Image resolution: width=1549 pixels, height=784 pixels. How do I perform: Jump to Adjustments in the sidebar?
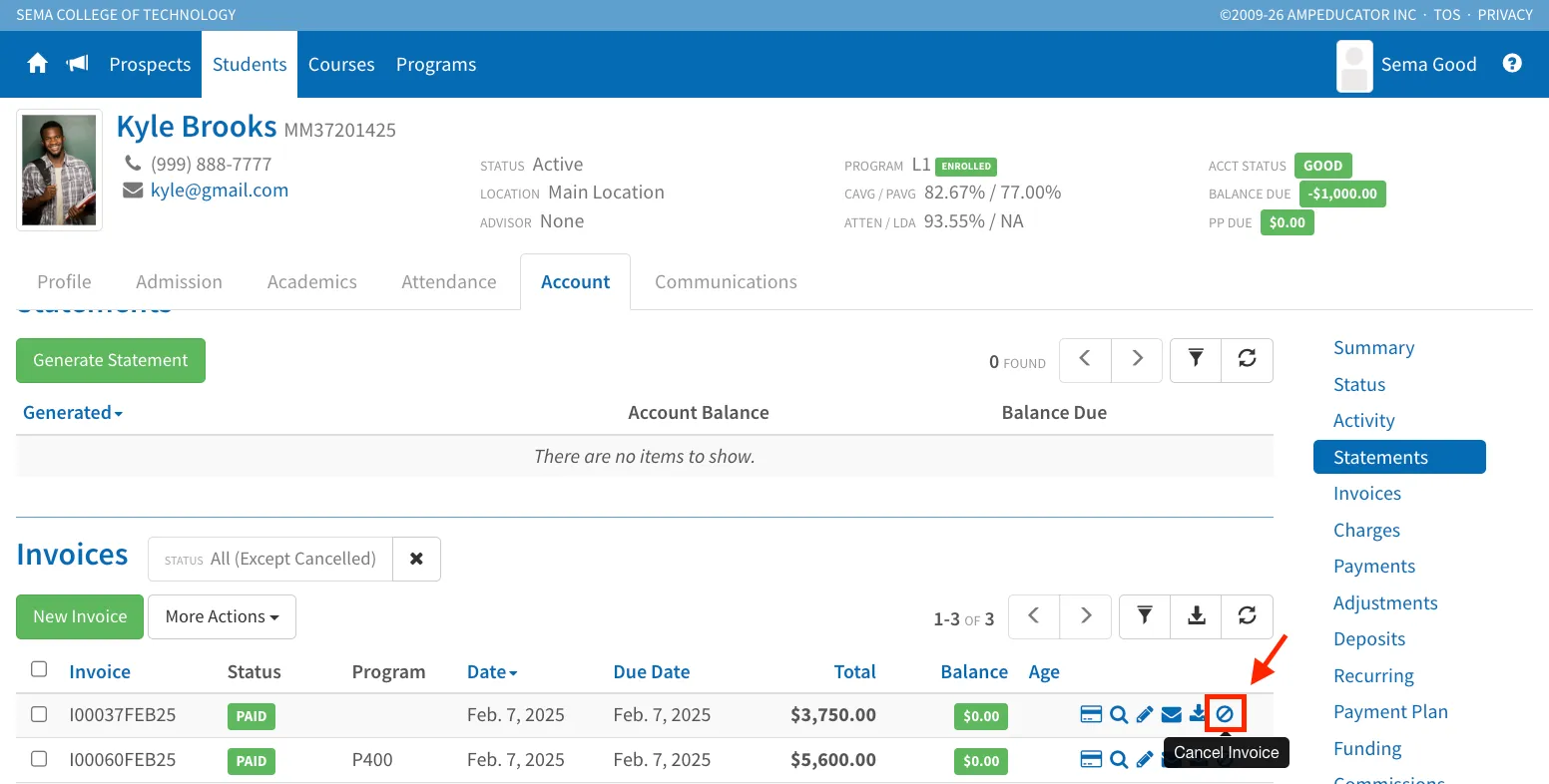[1385, 602]
